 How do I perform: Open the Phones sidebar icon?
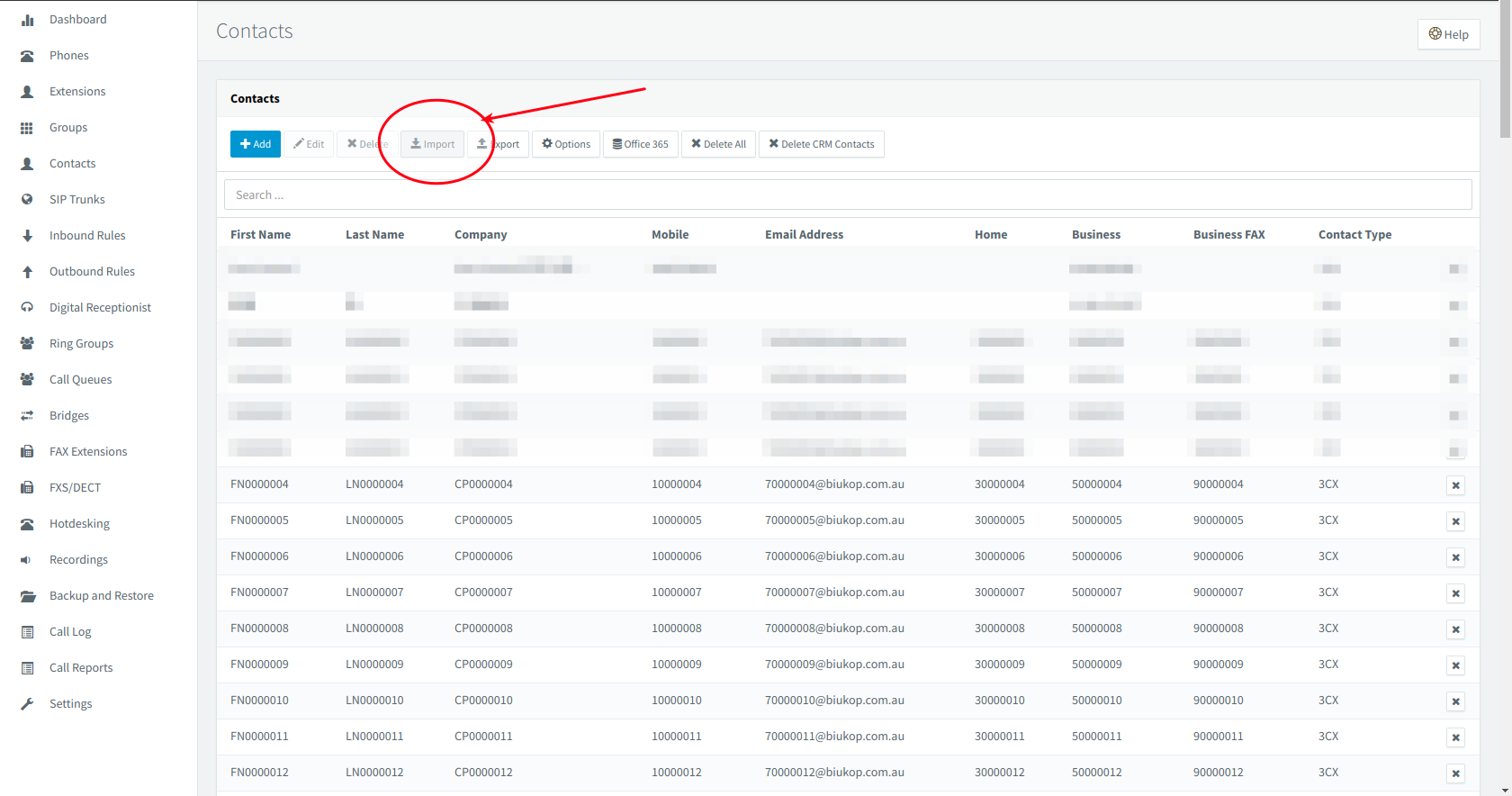(x=27, y=56)
